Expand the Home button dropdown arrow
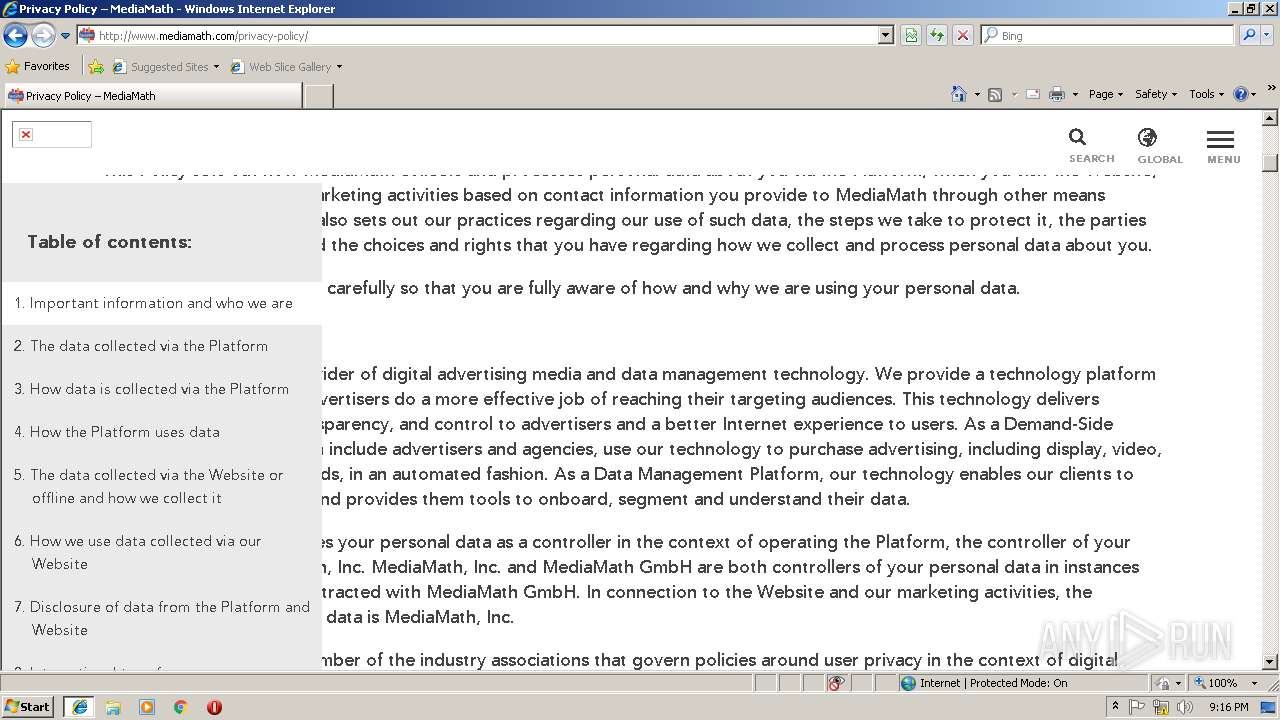Image resolution: width=1280 pixels, height=720 pixels. [975, 94]
